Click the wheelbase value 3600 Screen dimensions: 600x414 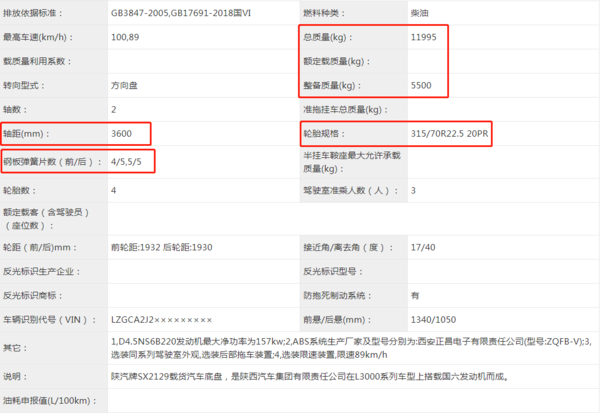coord(123,133)
